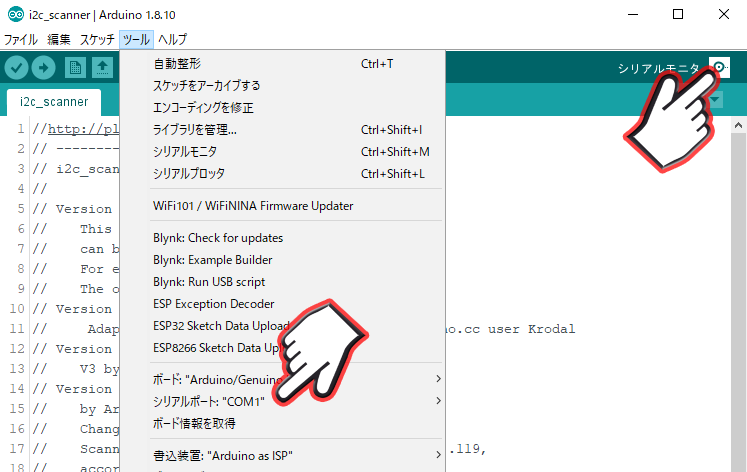This screenshot has height=472, width=747.
Task: Click the Arduino logo in the title bar
Action: (x=16, y=15)
